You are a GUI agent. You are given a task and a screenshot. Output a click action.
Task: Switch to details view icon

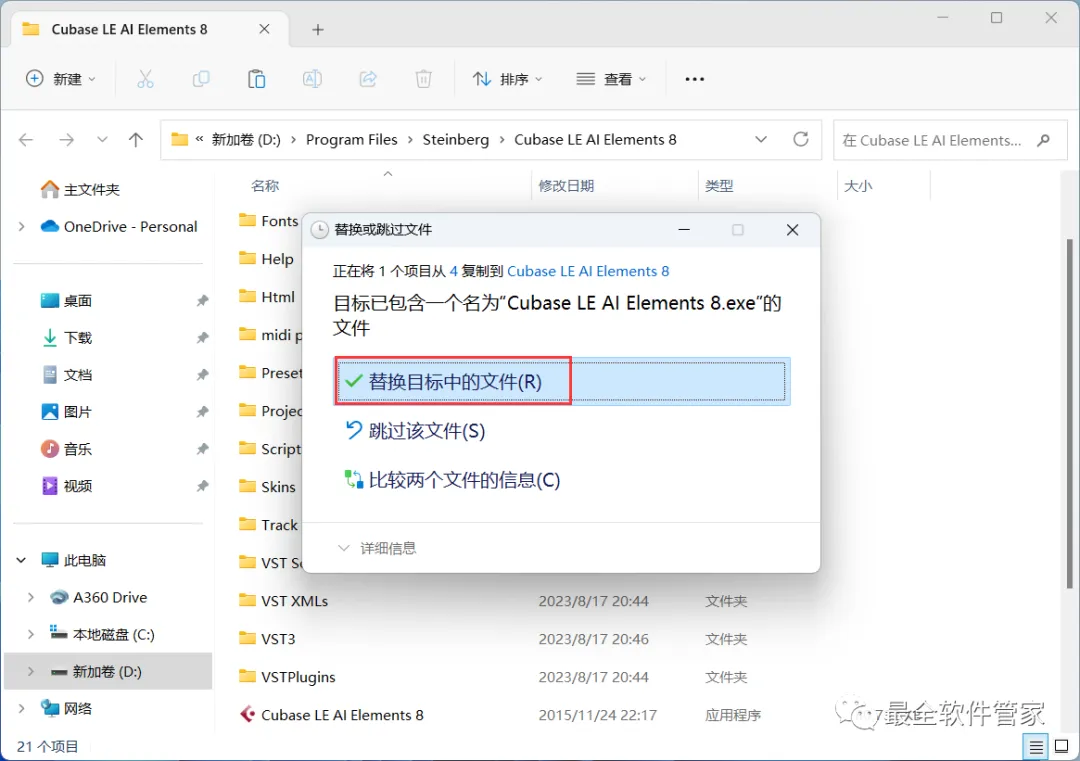coord(1035,747)
